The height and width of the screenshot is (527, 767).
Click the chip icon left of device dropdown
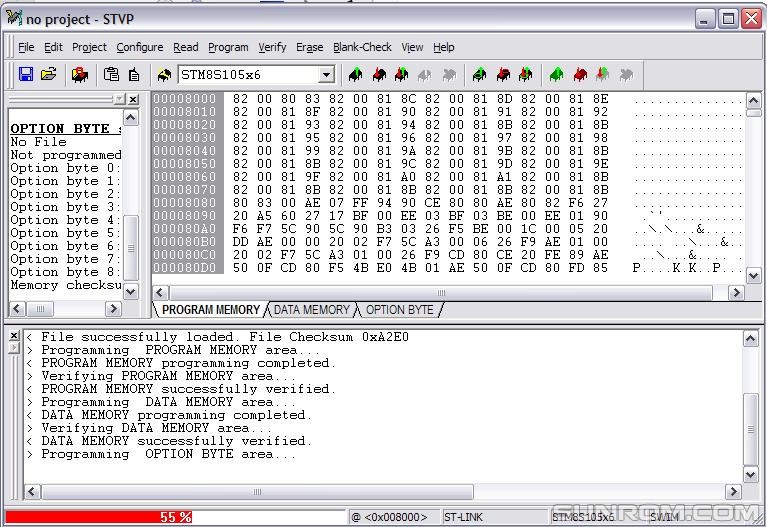(x=164, y=75)
